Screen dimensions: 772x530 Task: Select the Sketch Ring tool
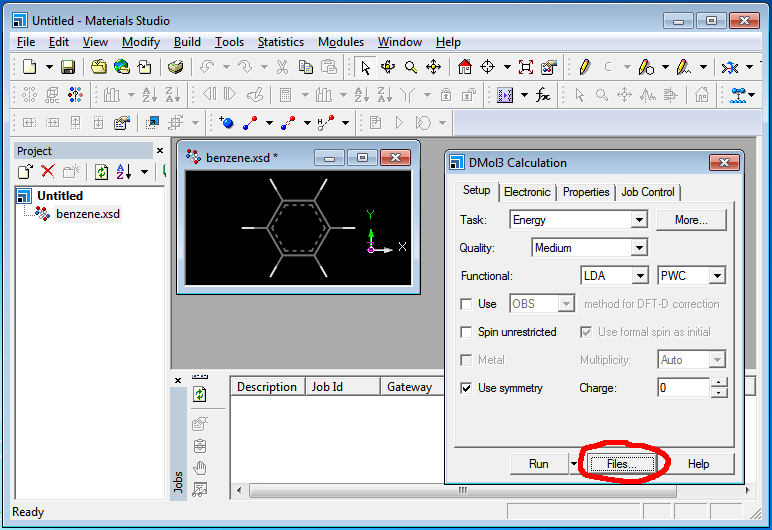pyautogui.click(x=645, y=66)
